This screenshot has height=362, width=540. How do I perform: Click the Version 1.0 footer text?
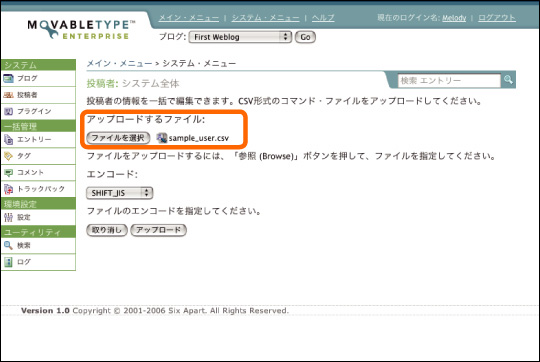tap(45, 311)
